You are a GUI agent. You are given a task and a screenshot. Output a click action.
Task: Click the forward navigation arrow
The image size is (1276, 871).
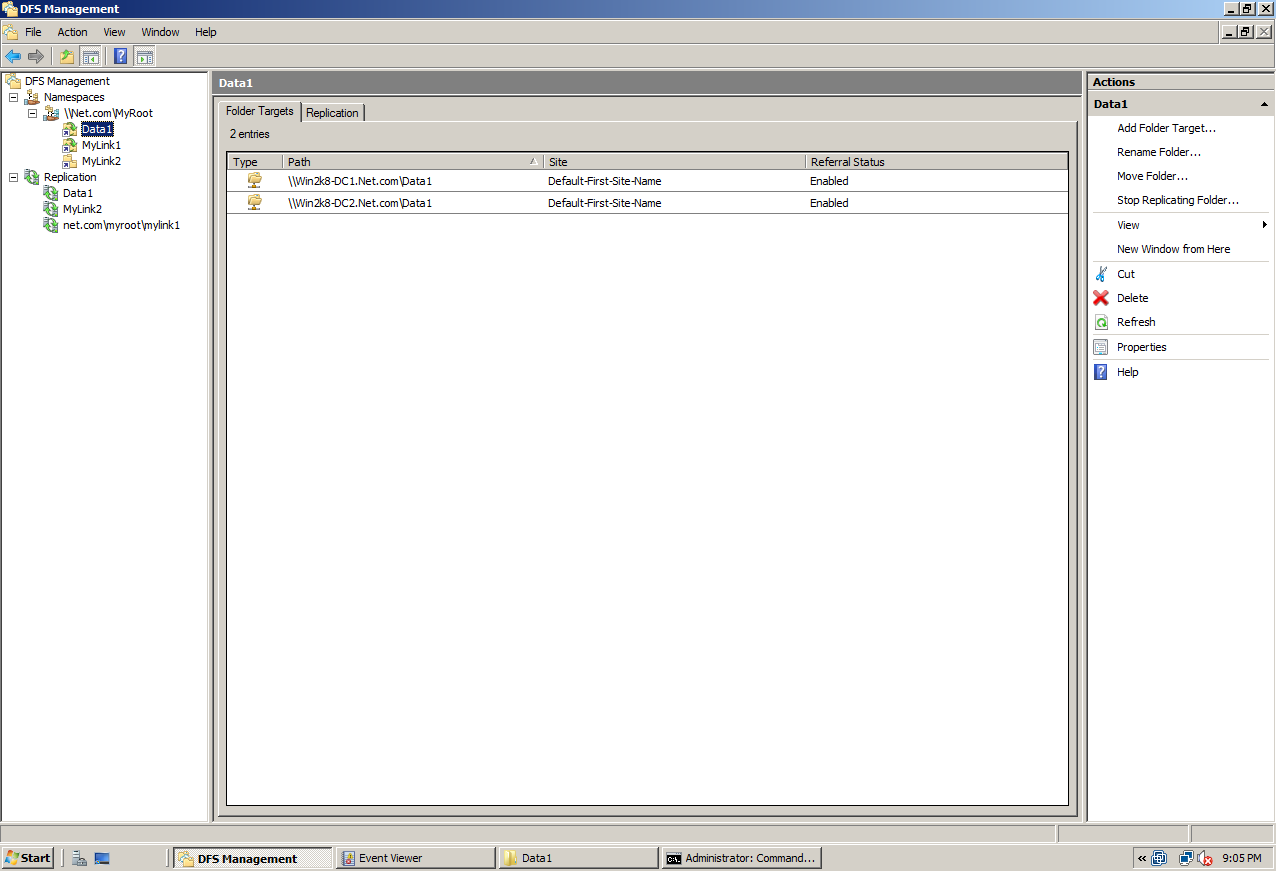coord(37,55)
